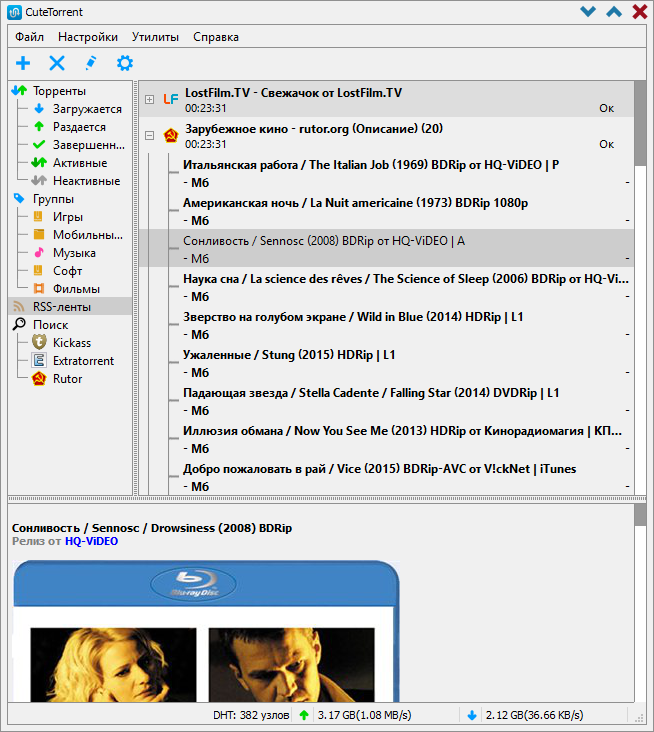Click the 2.12 GB(36.66 KB/s) download stat
Screen dimensions: 654x732
coord(534,715)
